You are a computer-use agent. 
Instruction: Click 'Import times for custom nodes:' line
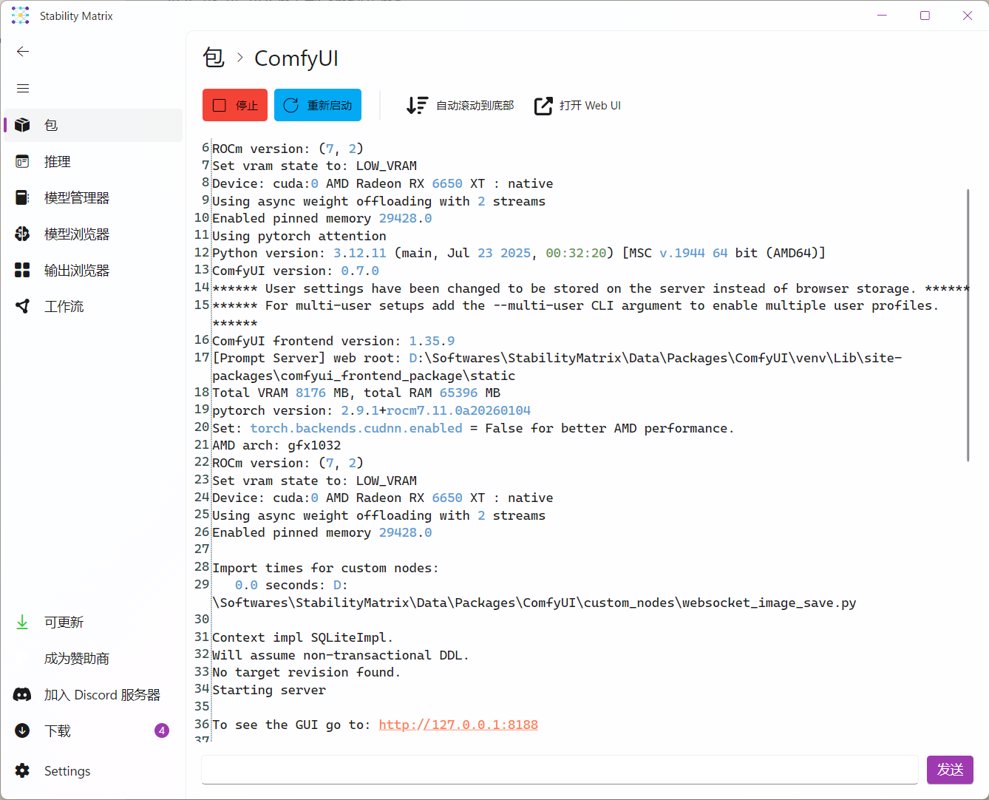pyautogui.click(x=325, y=568)
